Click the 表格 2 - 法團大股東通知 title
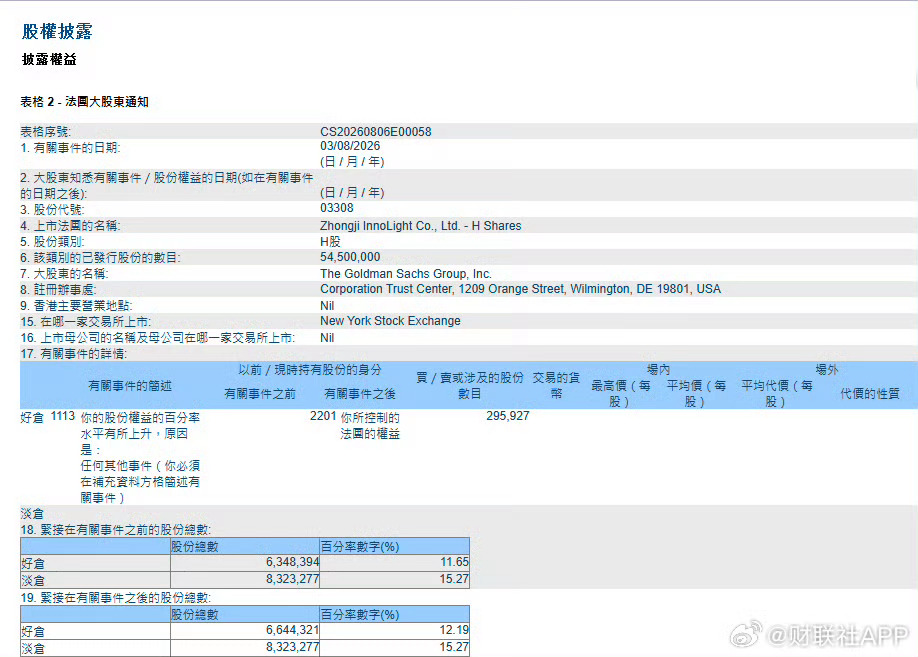The height and width of the screenshot is (657, 918). coord(84,102)
